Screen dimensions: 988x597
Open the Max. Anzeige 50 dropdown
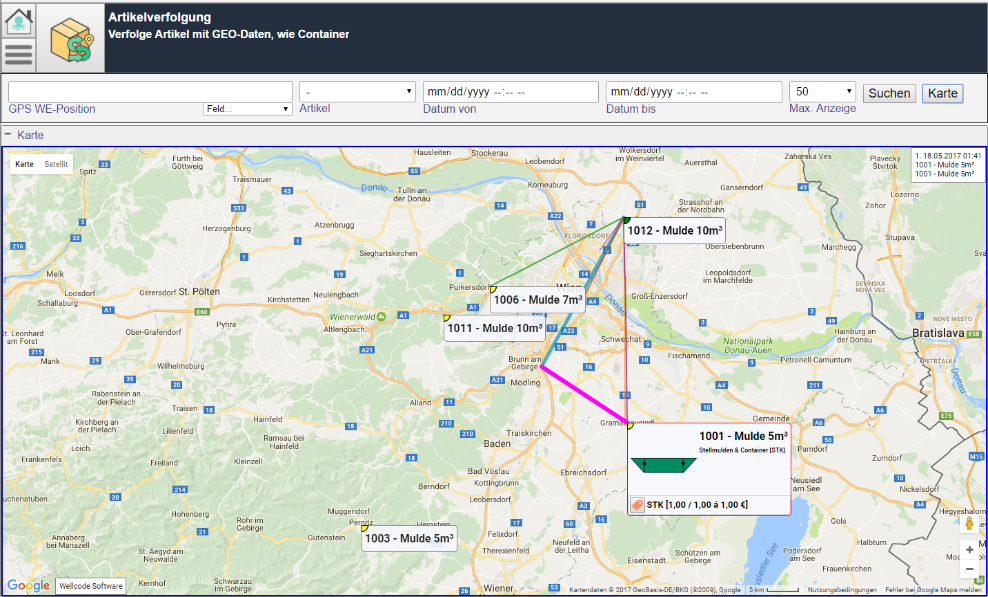pyautogui.click(x=822, y=91)
